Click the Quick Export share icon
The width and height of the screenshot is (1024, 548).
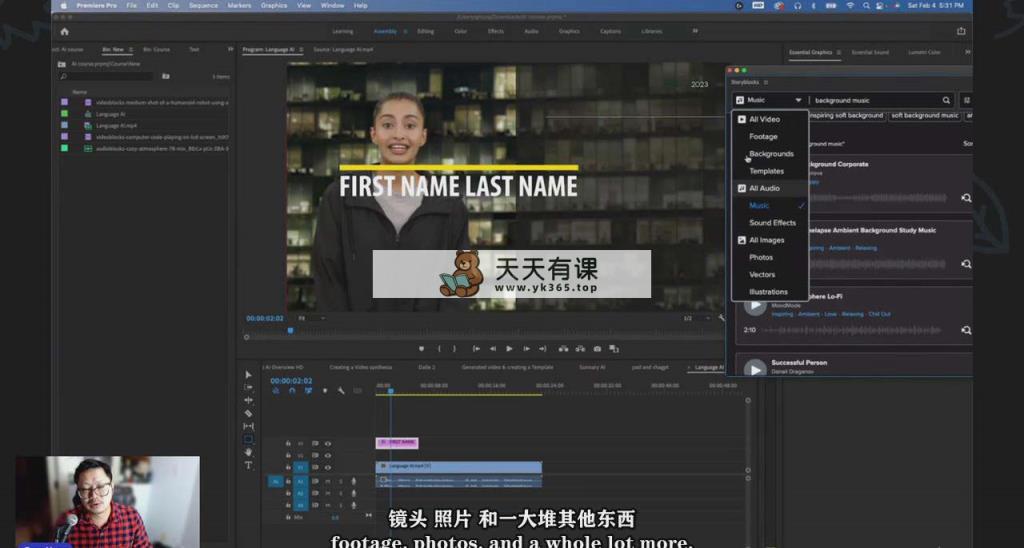(x=961, y=31)
